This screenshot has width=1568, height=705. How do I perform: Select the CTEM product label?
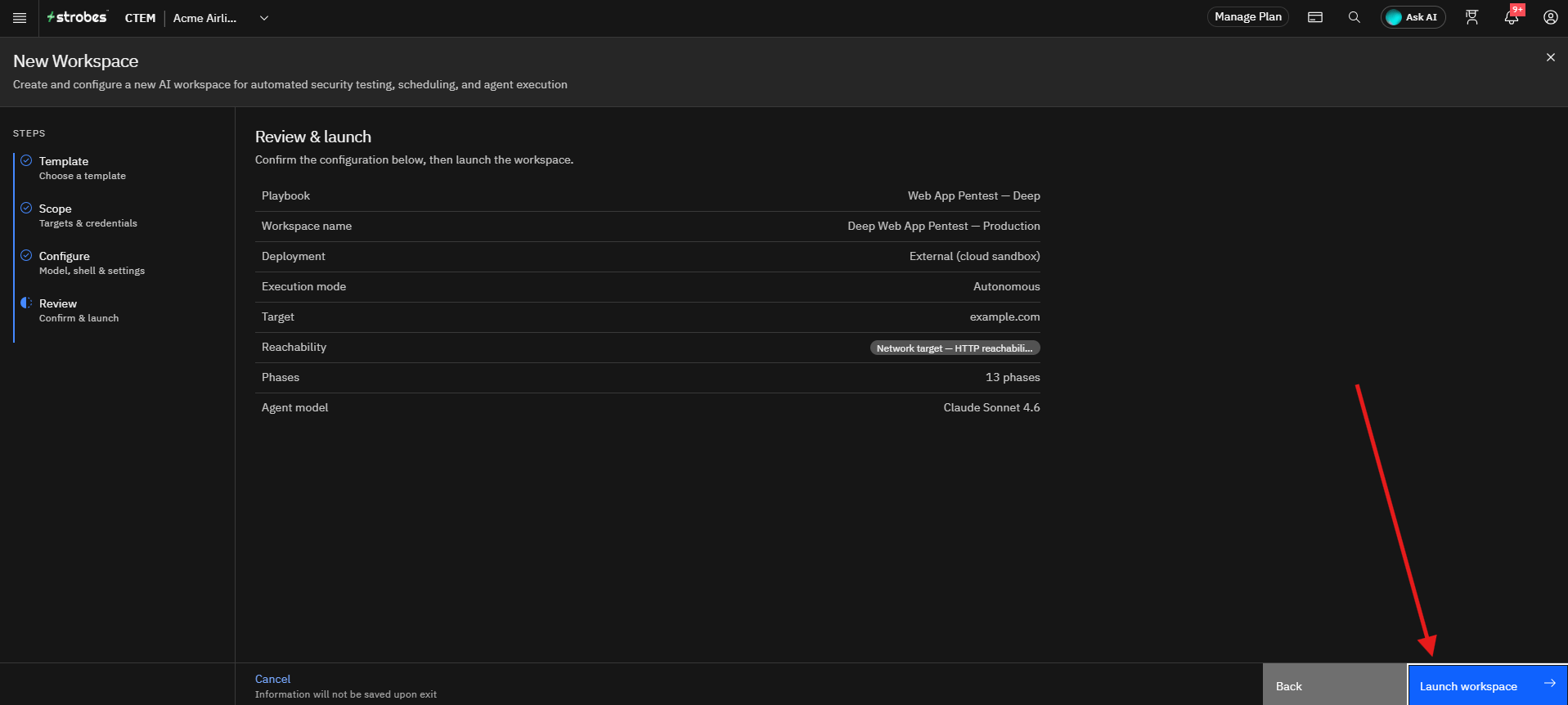pos(140,18)
